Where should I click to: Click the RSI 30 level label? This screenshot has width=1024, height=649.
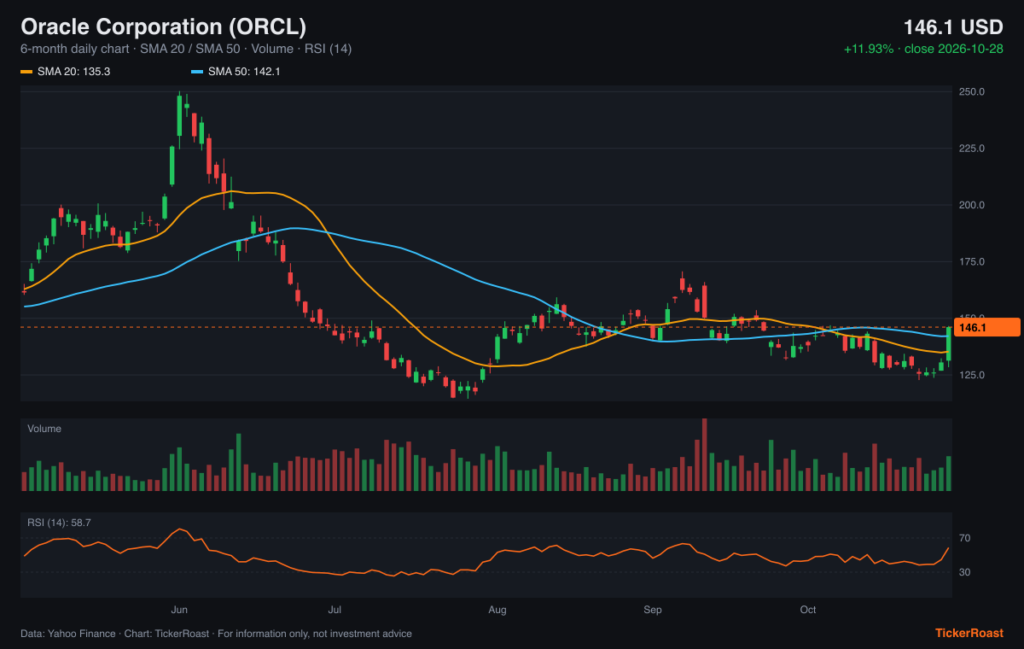pos(965,572)
